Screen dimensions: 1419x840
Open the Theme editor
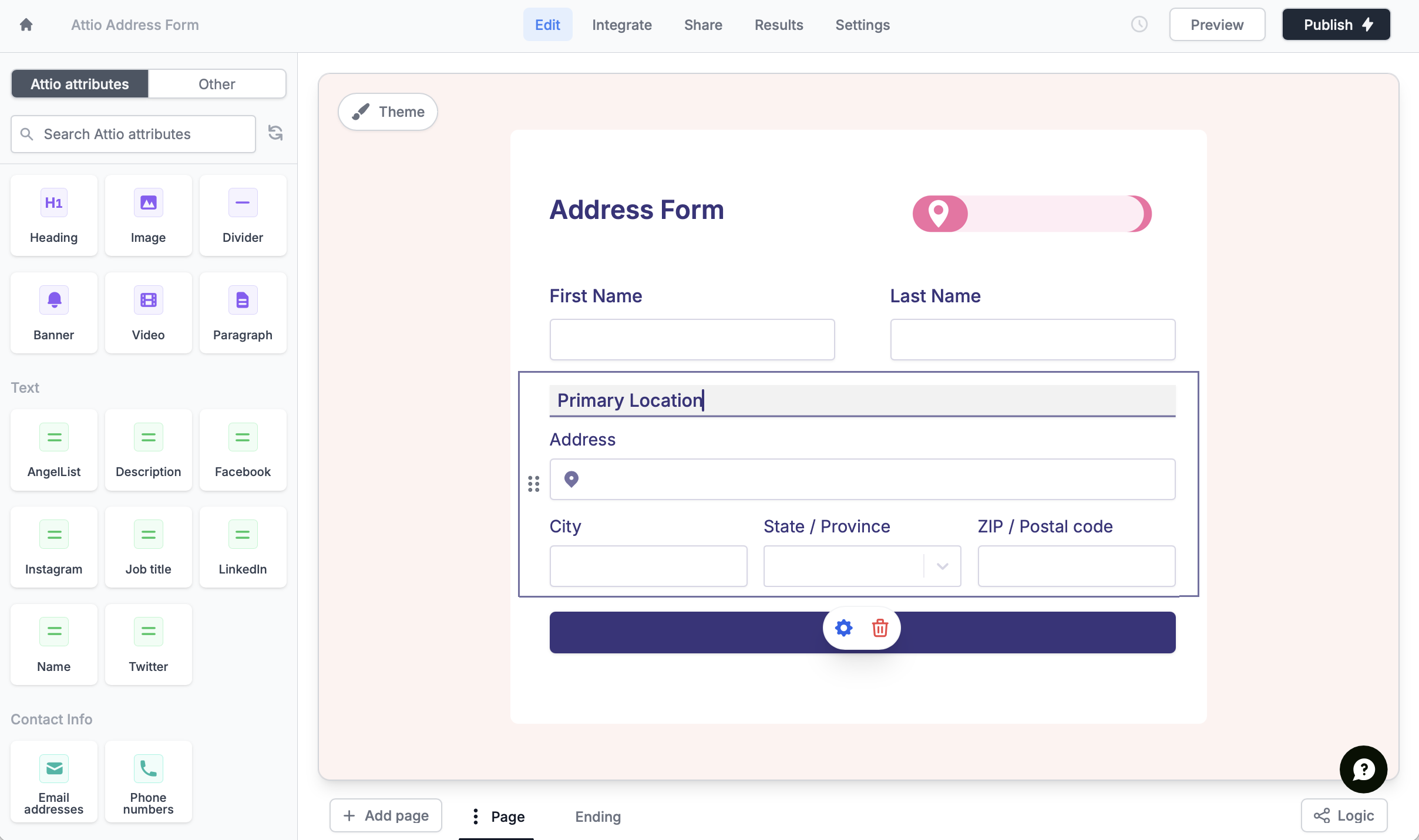388,112
